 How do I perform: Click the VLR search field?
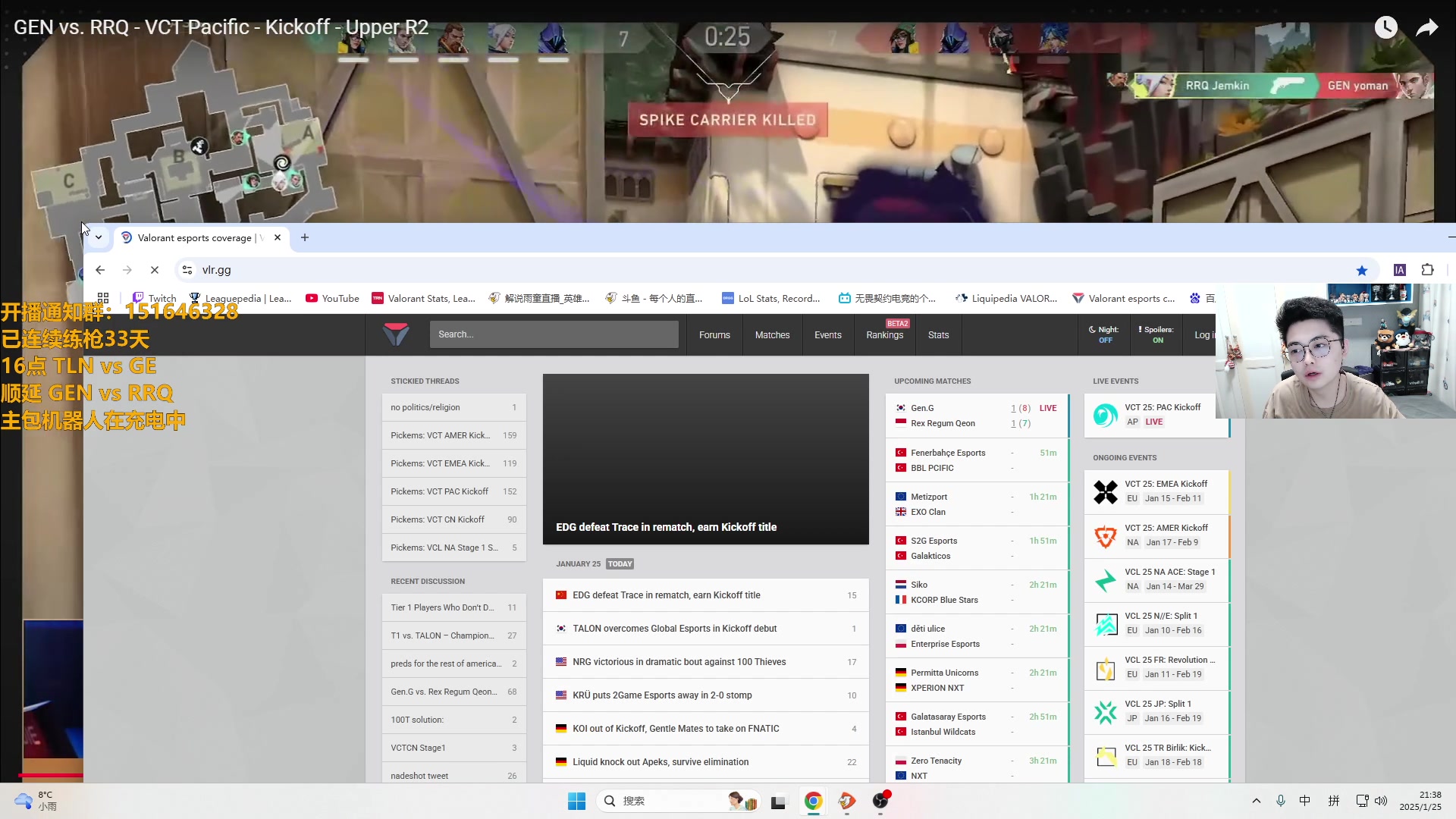pos(554,334)
